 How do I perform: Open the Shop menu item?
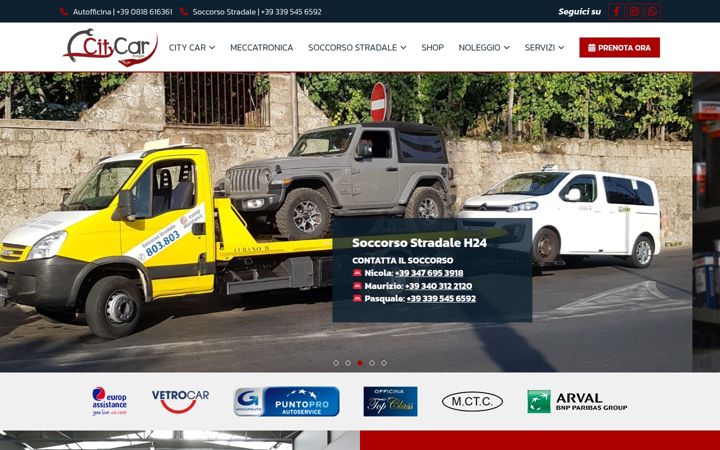433,47
